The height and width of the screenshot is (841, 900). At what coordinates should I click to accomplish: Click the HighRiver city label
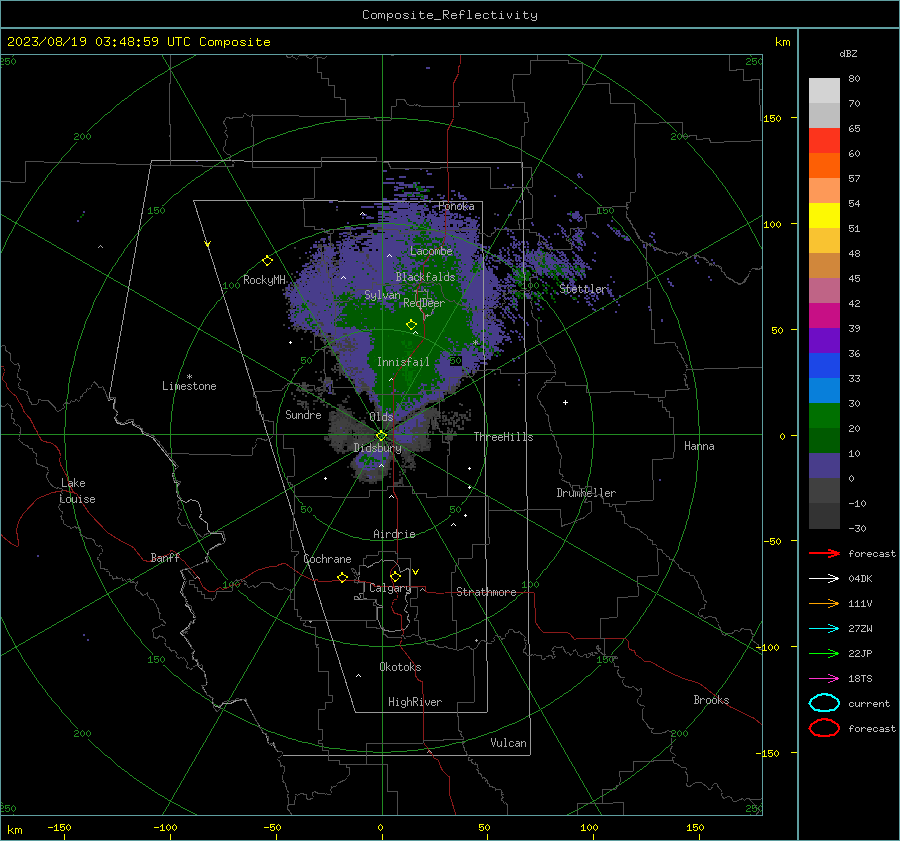(415, 702)
